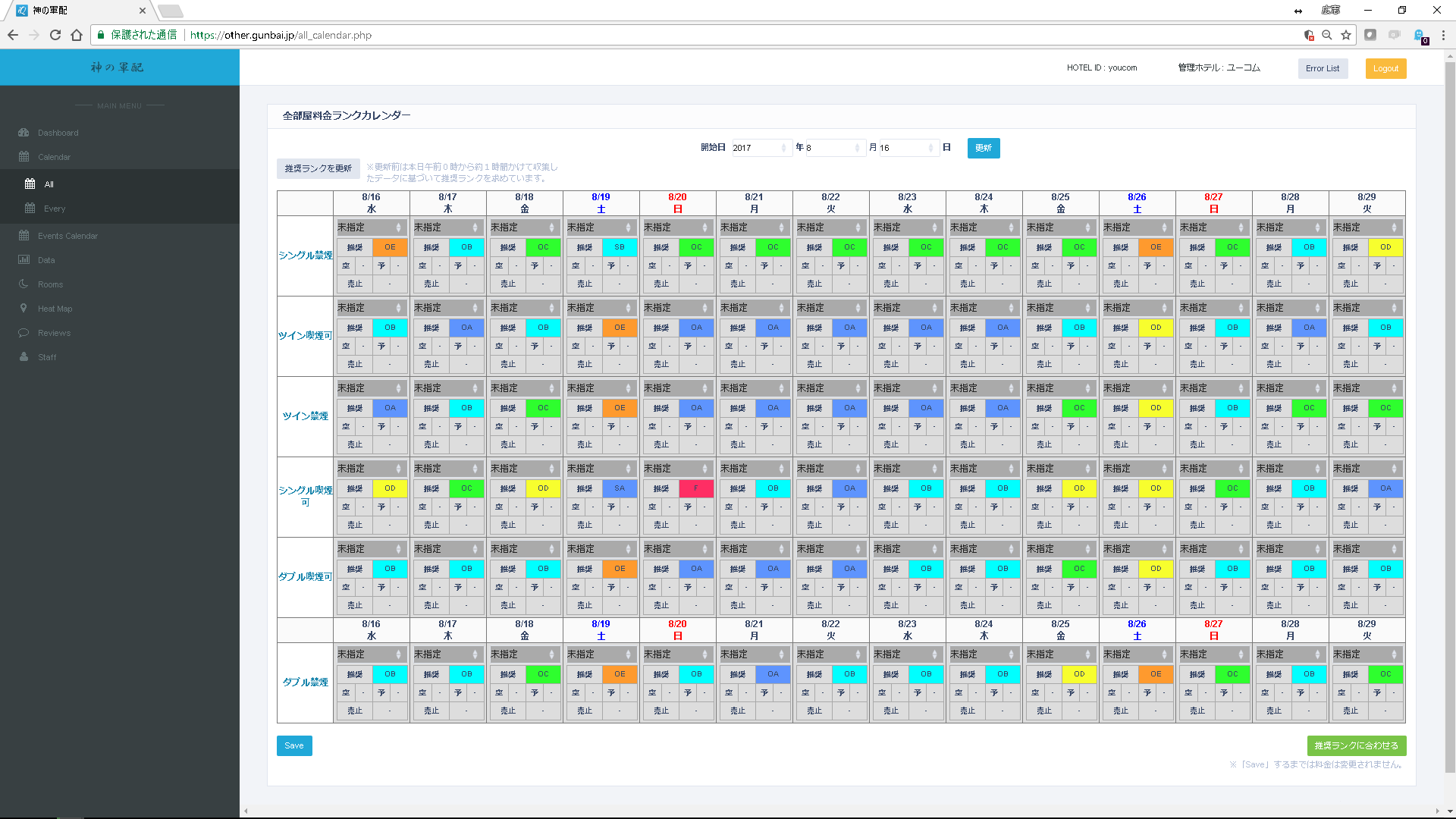
Task: Open the ツイン喫煙可 room type link
Action: tap(306, 336)
